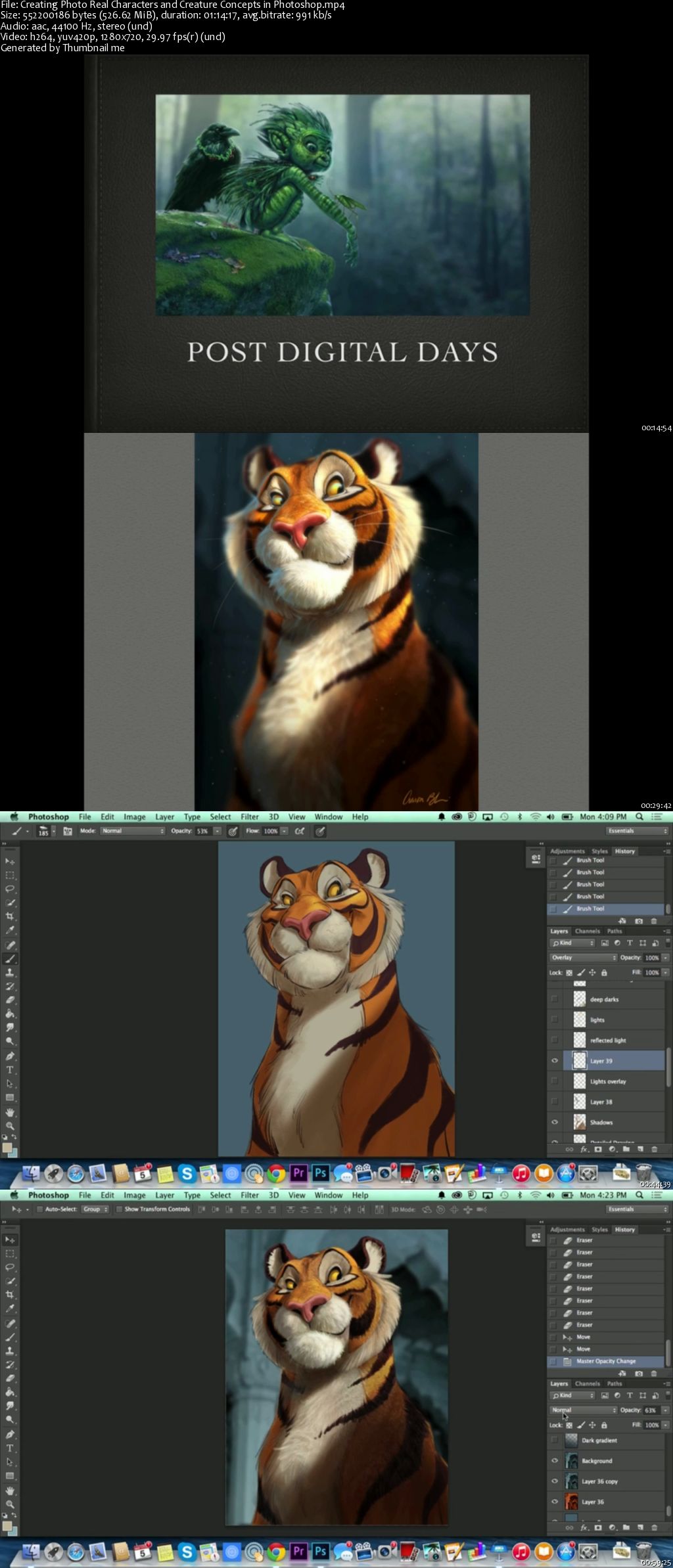Open Skype from dock in 4:23 PM screen
Viewport: 673px width, 1568px height.
click(x=187, y=1552)
